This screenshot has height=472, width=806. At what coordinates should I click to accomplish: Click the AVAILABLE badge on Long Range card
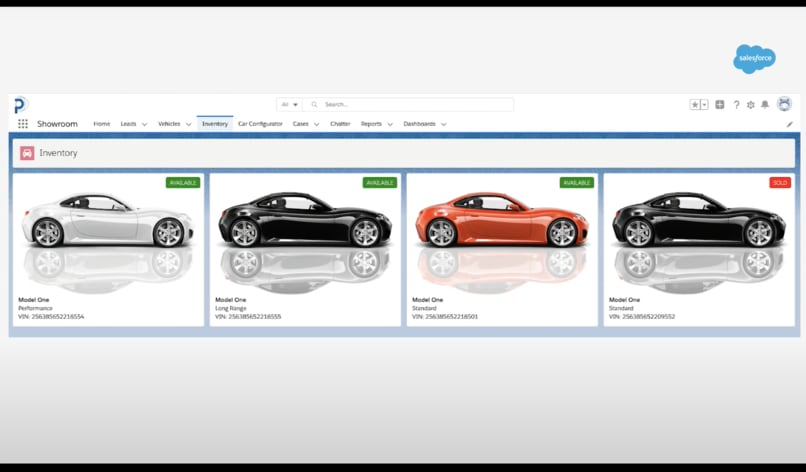(380, 183)
